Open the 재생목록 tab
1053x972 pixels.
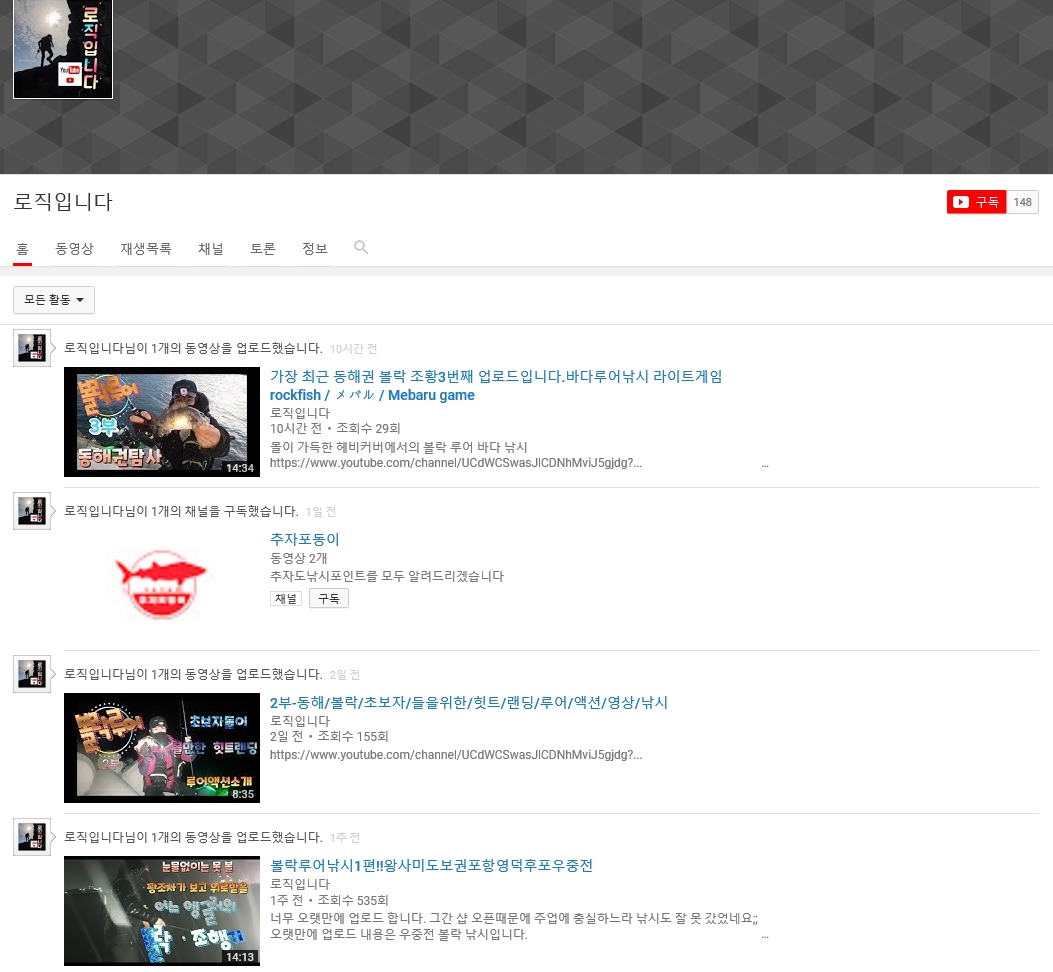click(146, 249)
